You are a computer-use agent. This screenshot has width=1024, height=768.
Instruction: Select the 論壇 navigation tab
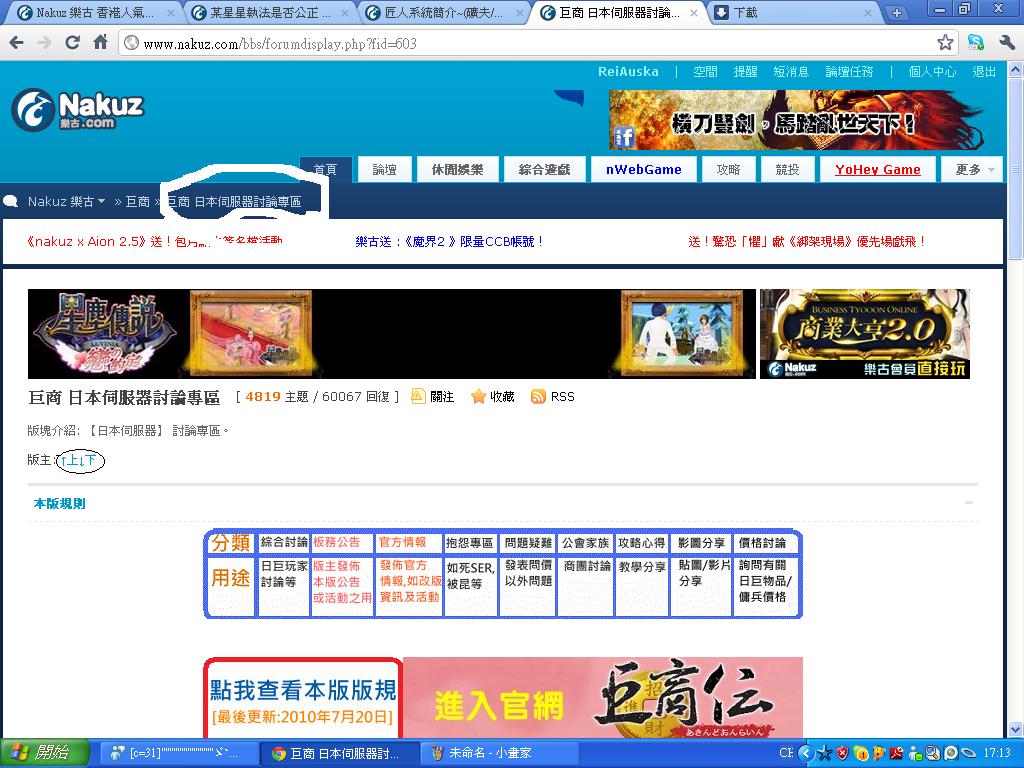click(x=385, y=170)
